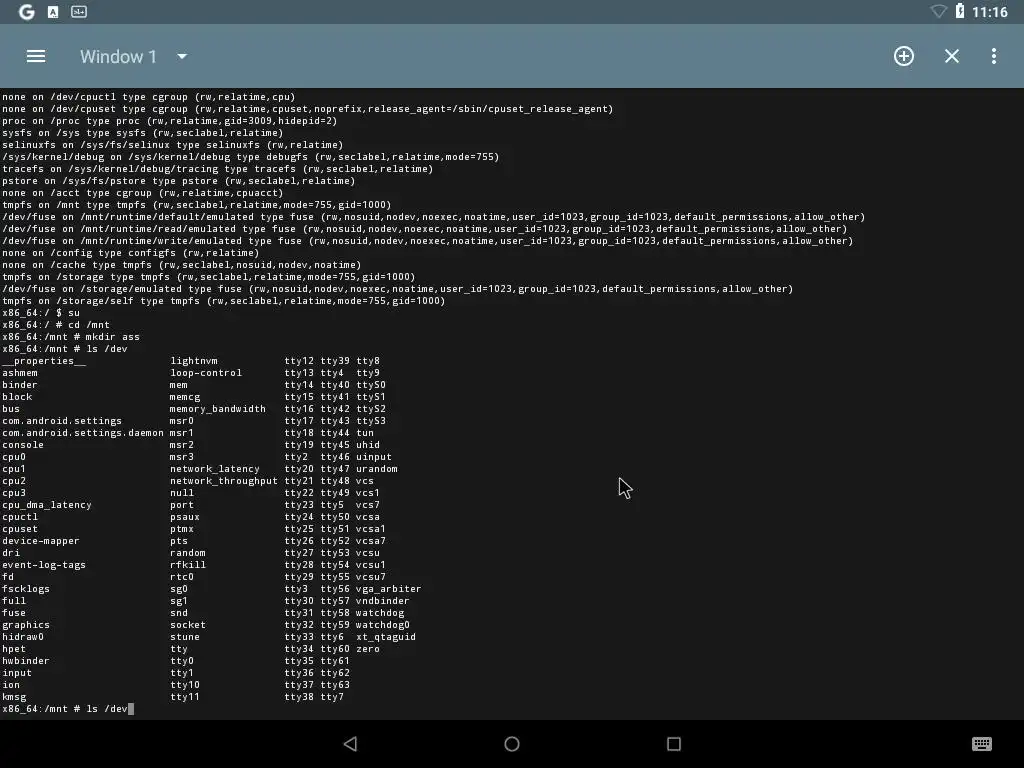Click the 'tmpfs on /storage/self' line
Screen dimensions: 1024x768
pos(223,301)
